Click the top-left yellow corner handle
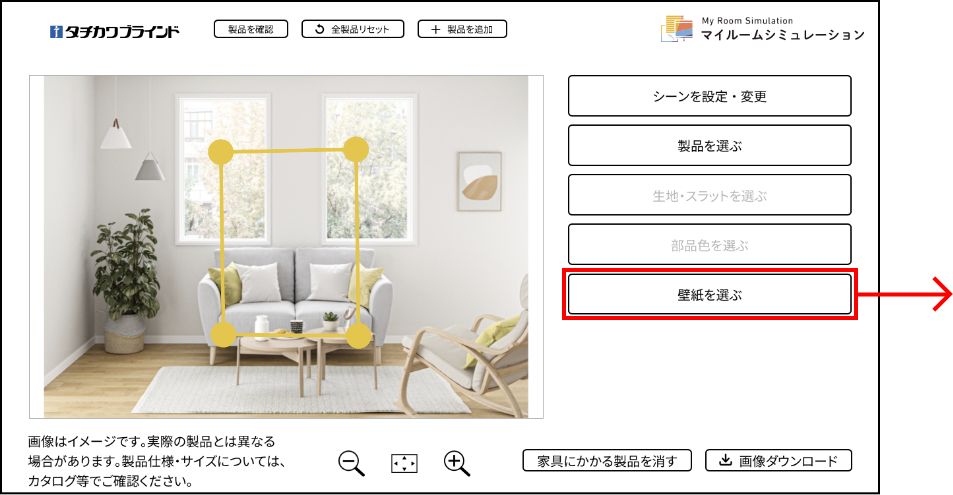953x495 pixels. coord(221,151)
